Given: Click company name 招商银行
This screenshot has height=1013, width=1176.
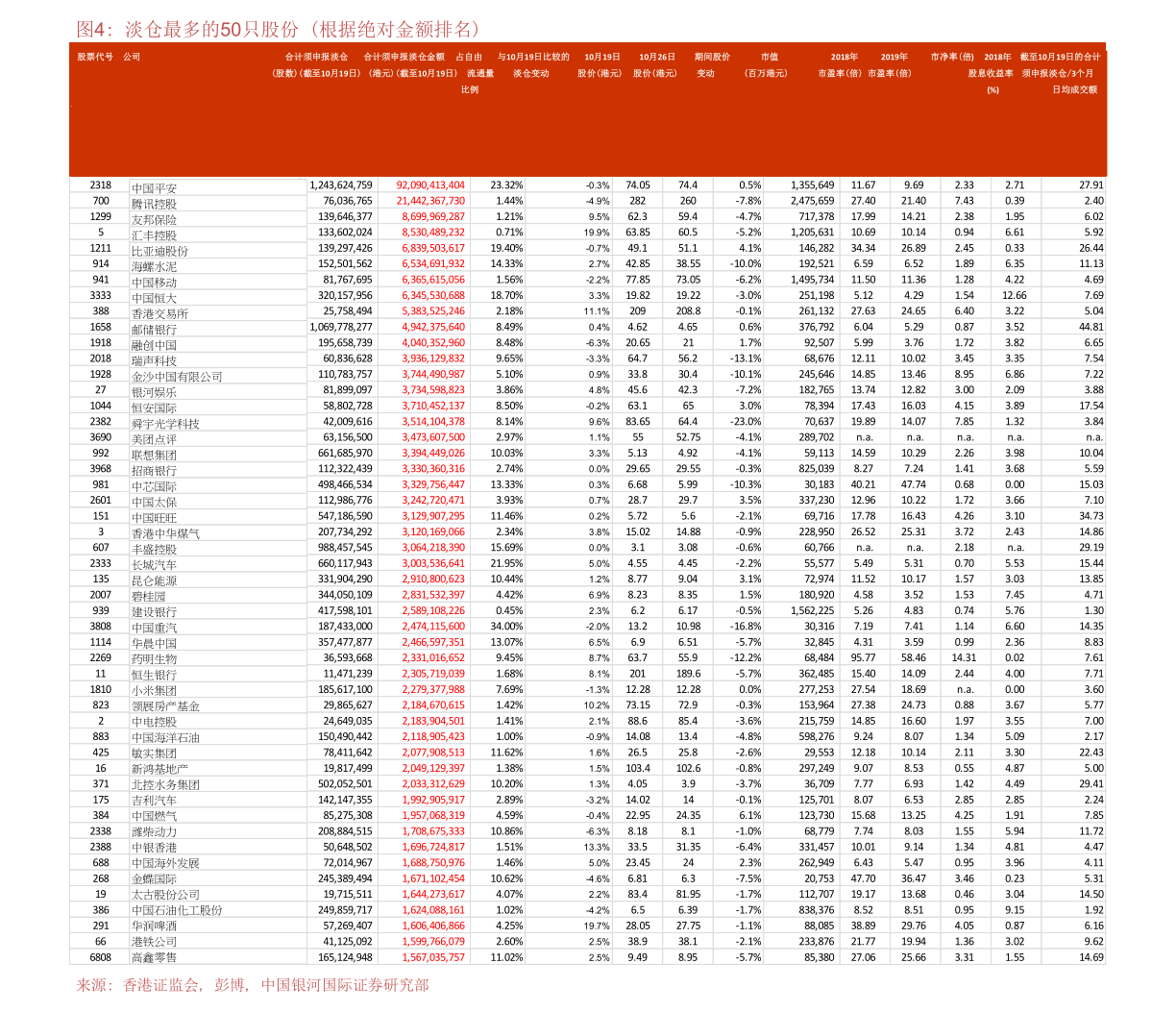Looking at the screenshot, I should point(155,471).
